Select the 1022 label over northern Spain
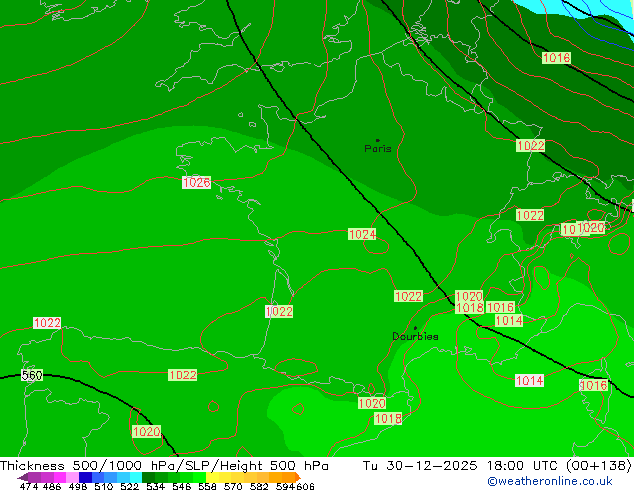Viewport: 634px width, 490px height. point(182,375)
